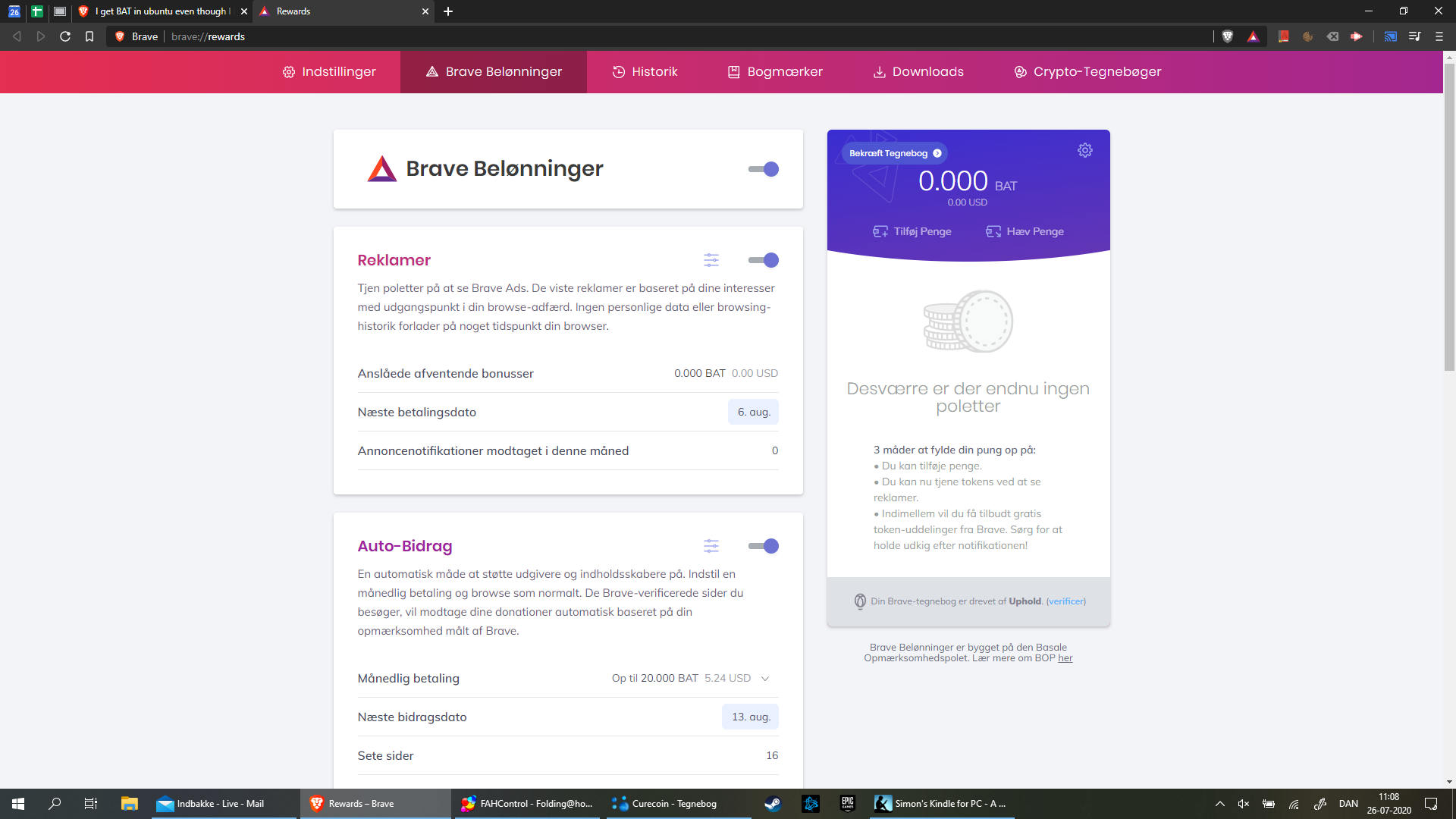
Task: Click Brave Shields lion icon in address bar
Action: (1228, 36)
